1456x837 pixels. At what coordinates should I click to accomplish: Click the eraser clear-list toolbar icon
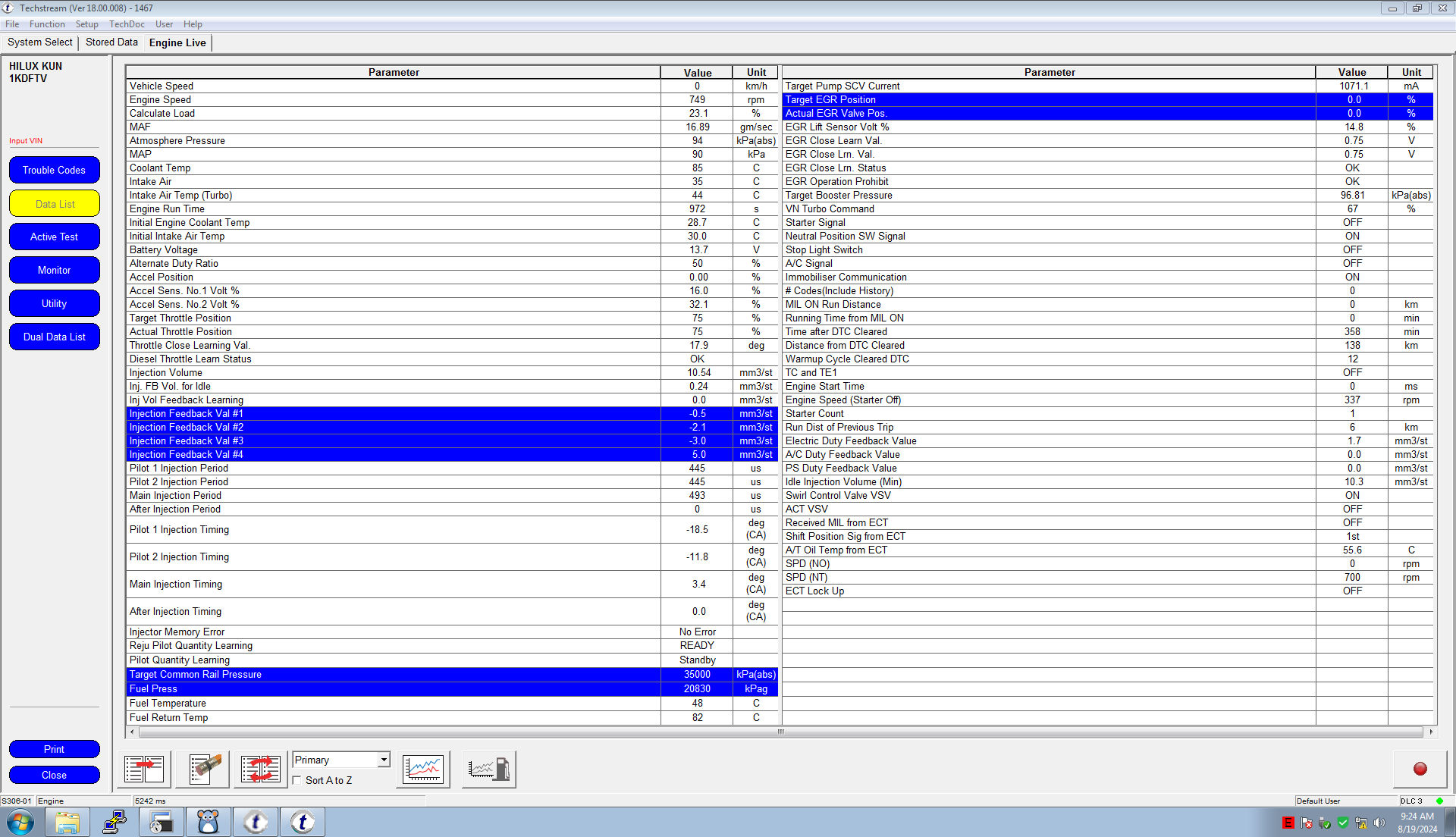tap(203, 770)
